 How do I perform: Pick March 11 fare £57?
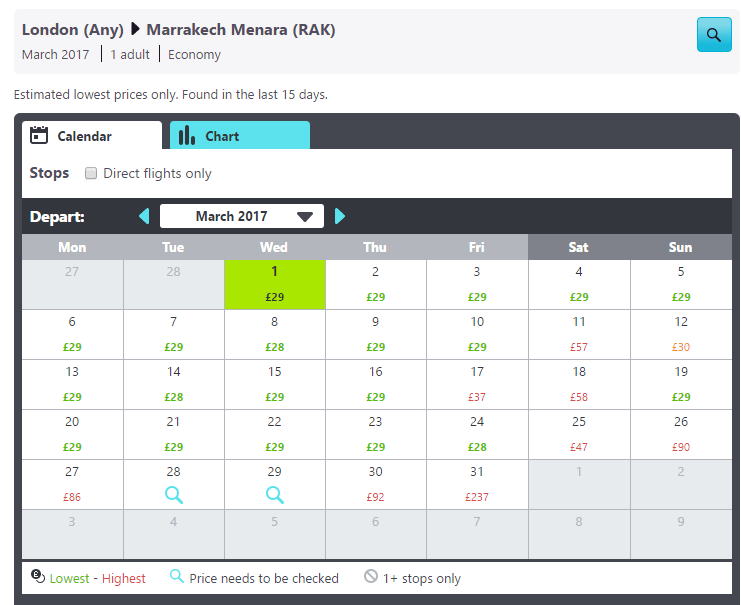pos(579,335)
